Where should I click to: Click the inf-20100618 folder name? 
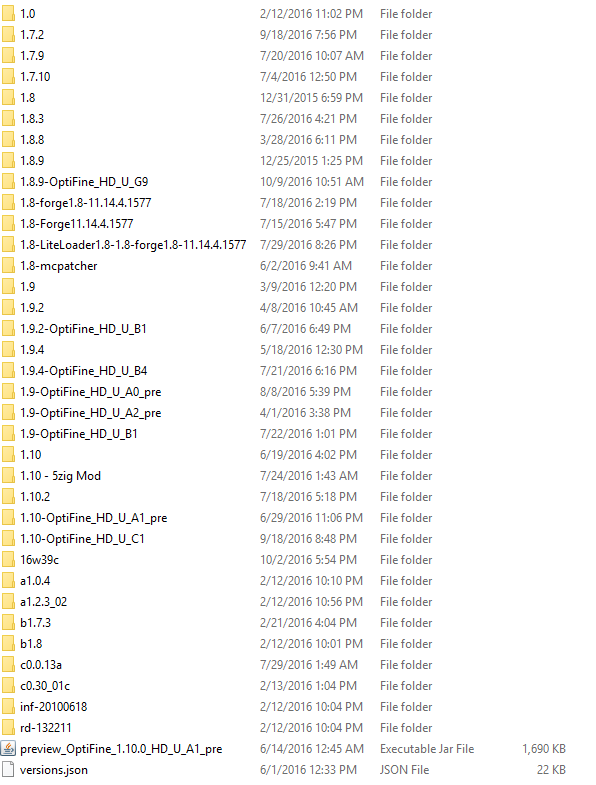(x=54, y=707)
